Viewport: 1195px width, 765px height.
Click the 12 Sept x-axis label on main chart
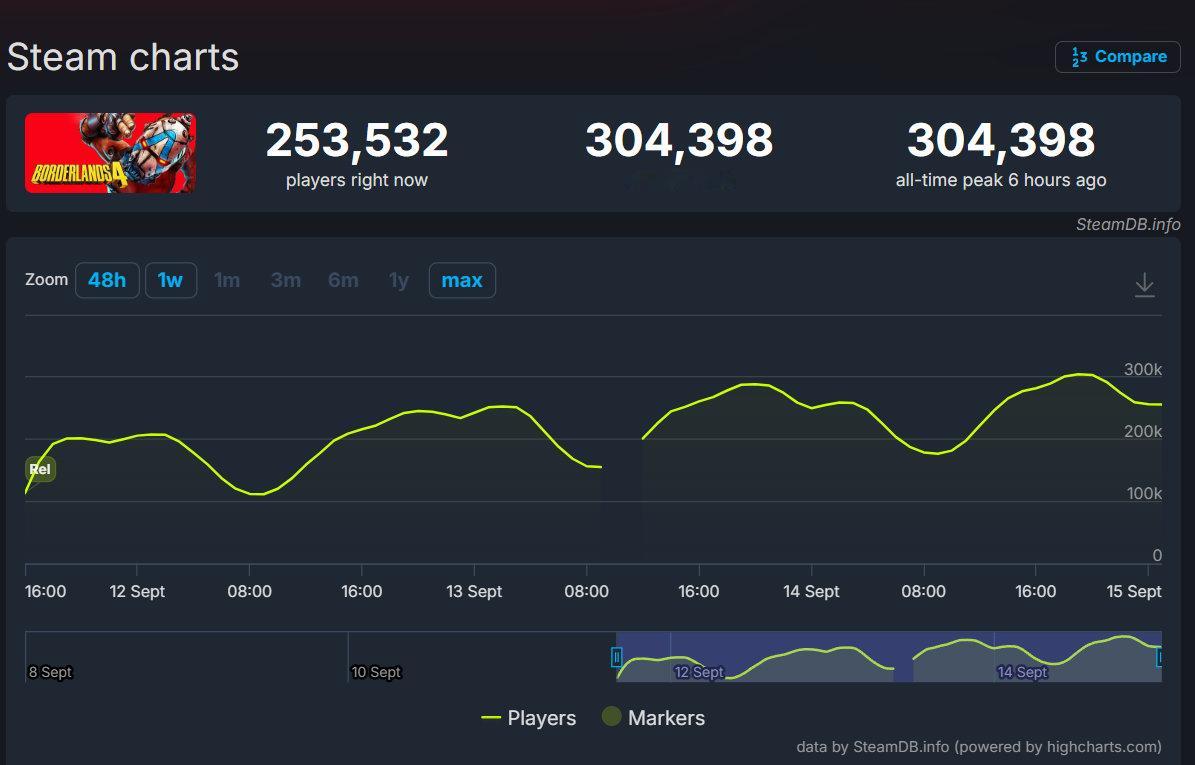(x=137, y=591)
